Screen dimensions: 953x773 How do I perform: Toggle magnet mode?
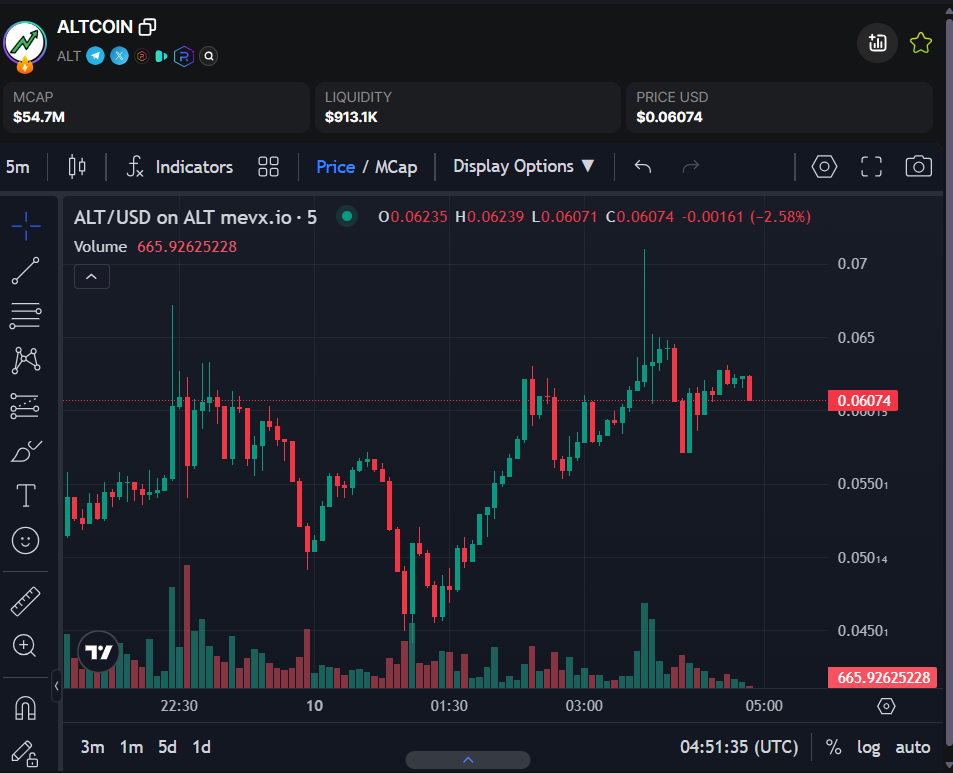coord(26,707)
